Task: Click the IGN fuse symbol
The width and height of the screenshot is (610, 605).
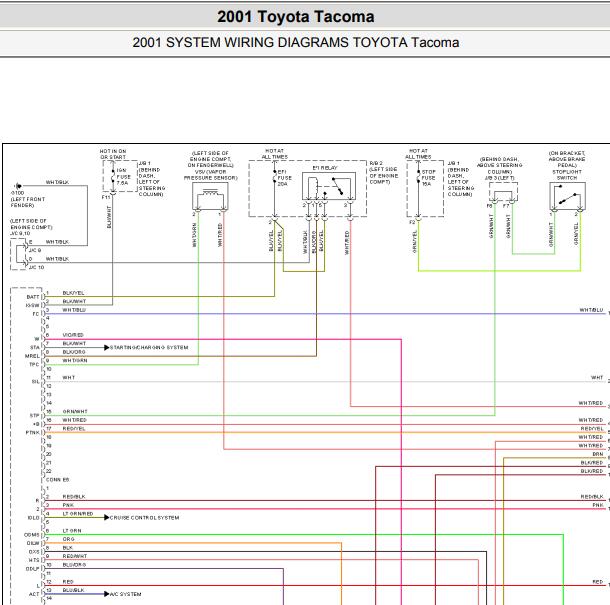Action: [113, 177]
